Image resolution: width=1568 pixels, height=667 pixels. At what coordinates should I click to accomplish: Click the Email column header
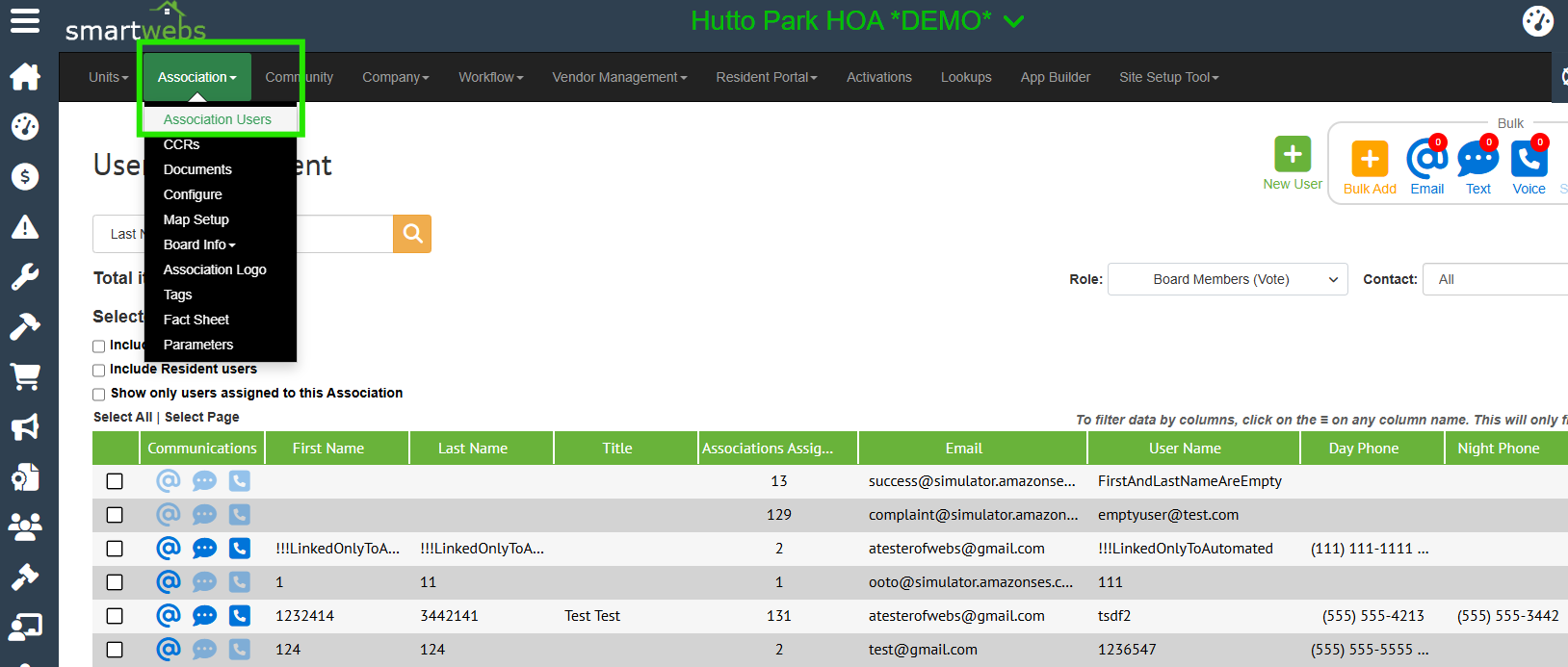(x=964, y=449)
